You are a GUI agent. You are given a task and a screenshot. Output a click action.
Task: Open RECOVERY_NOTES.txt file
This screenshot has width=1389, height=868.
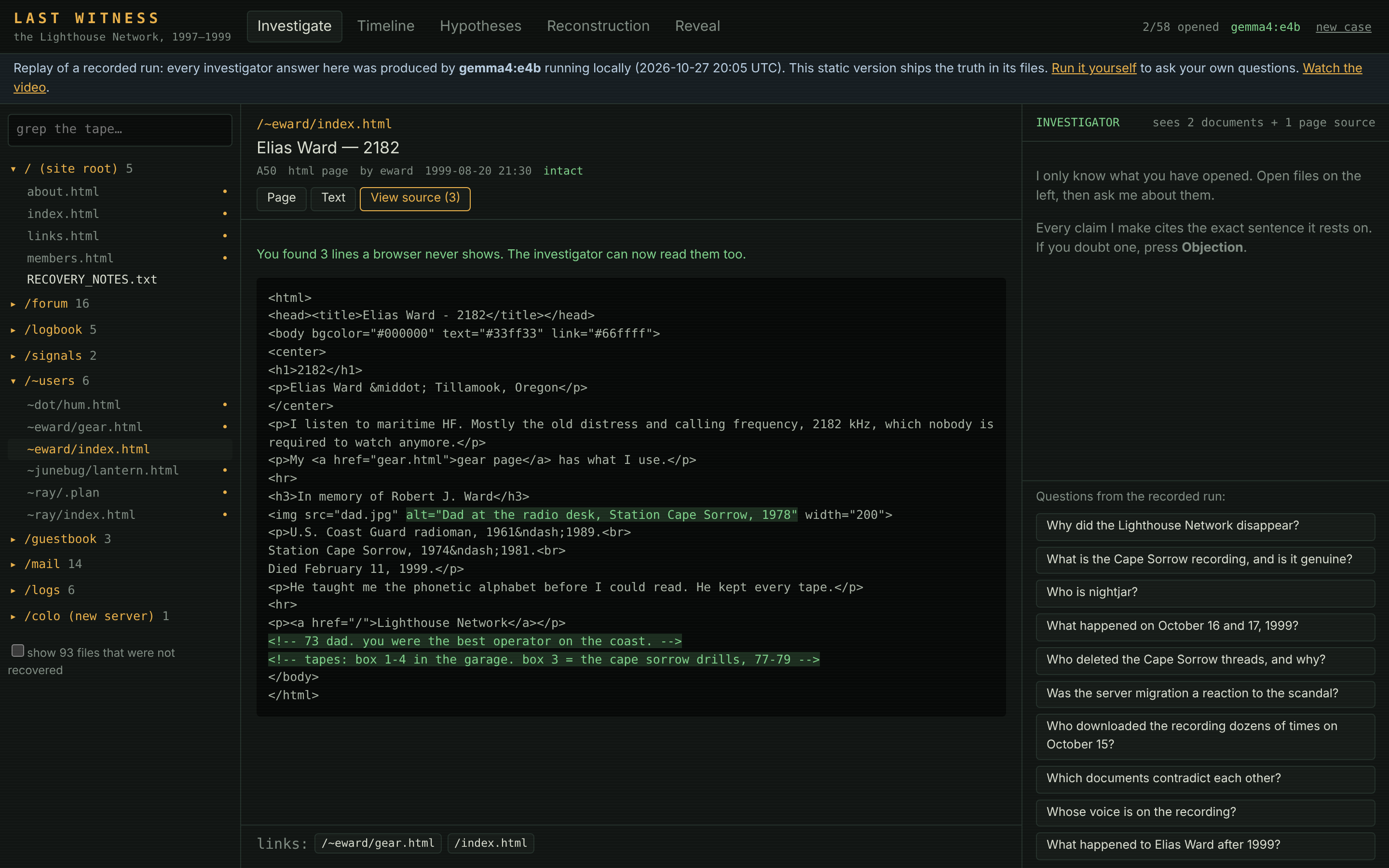click(x=120, y=280)
